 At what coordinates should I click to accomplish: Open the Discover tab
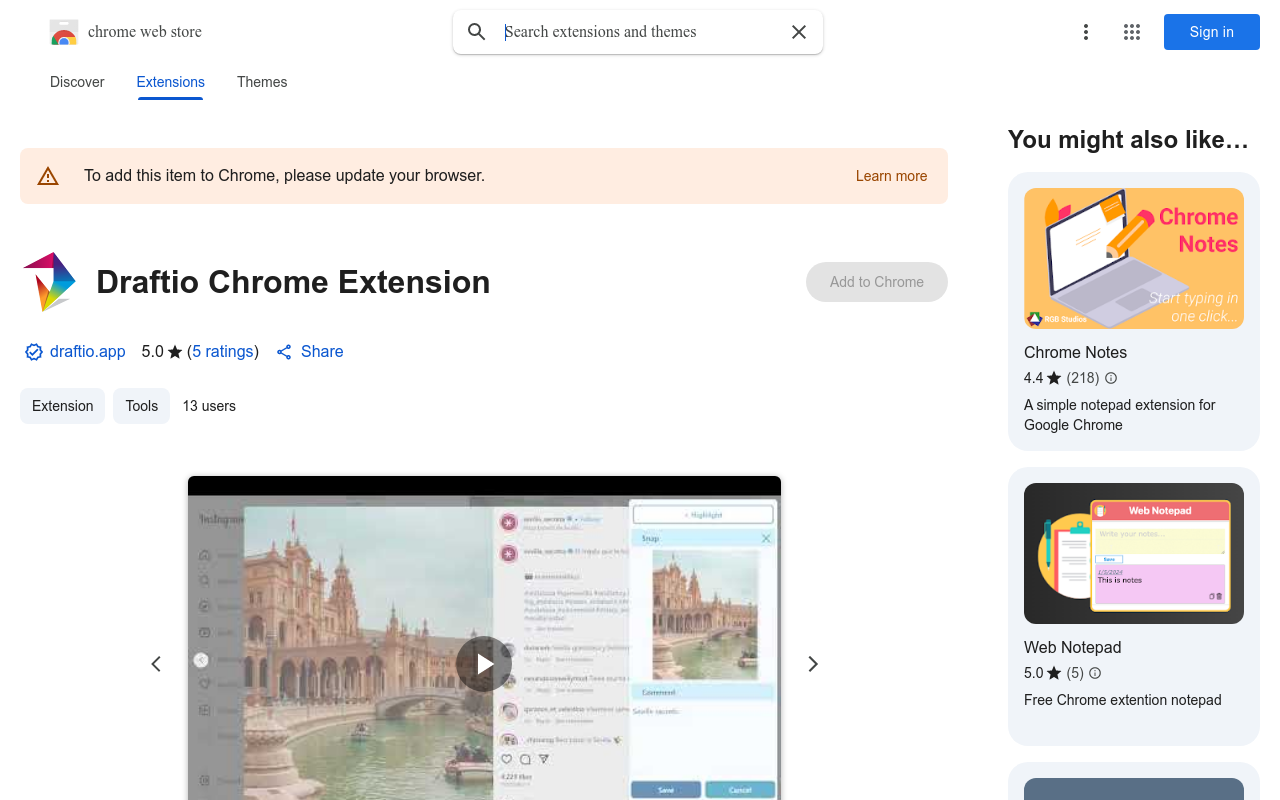tap(77, 82)
